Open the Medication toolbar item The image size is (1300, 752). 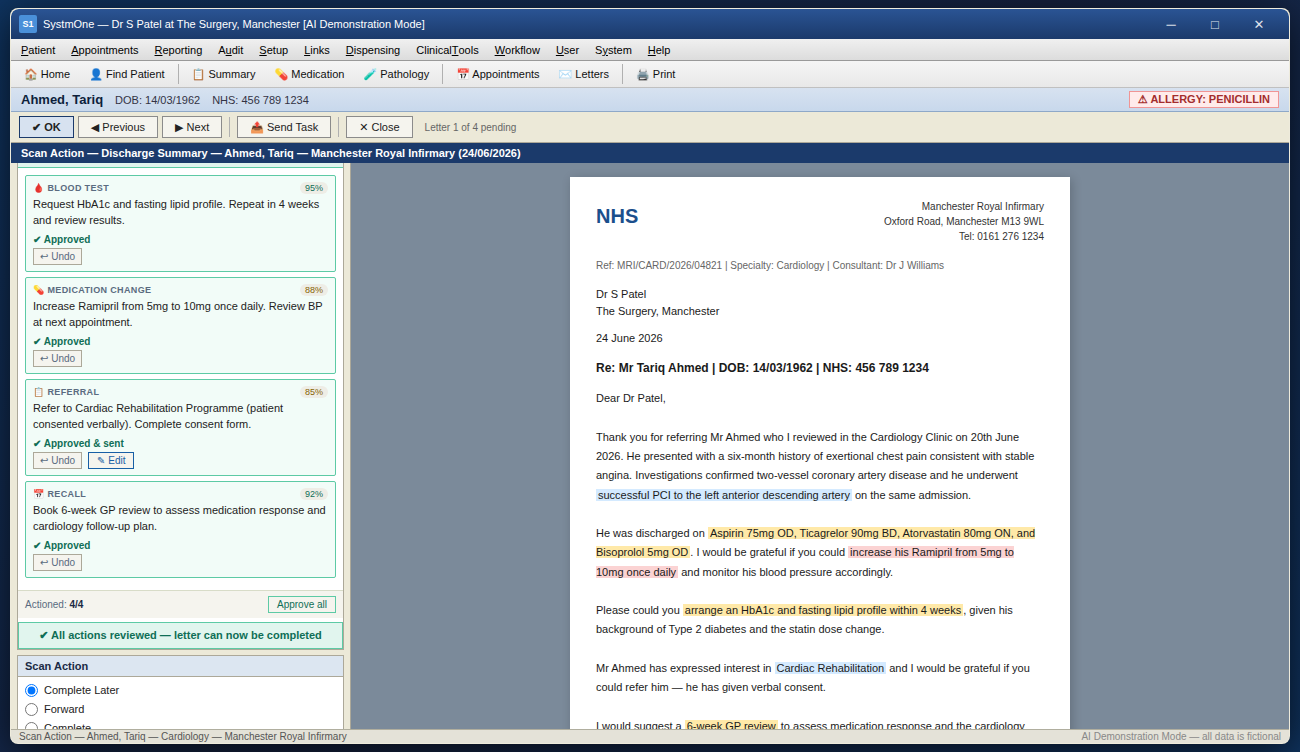click(x=310, y=74)
